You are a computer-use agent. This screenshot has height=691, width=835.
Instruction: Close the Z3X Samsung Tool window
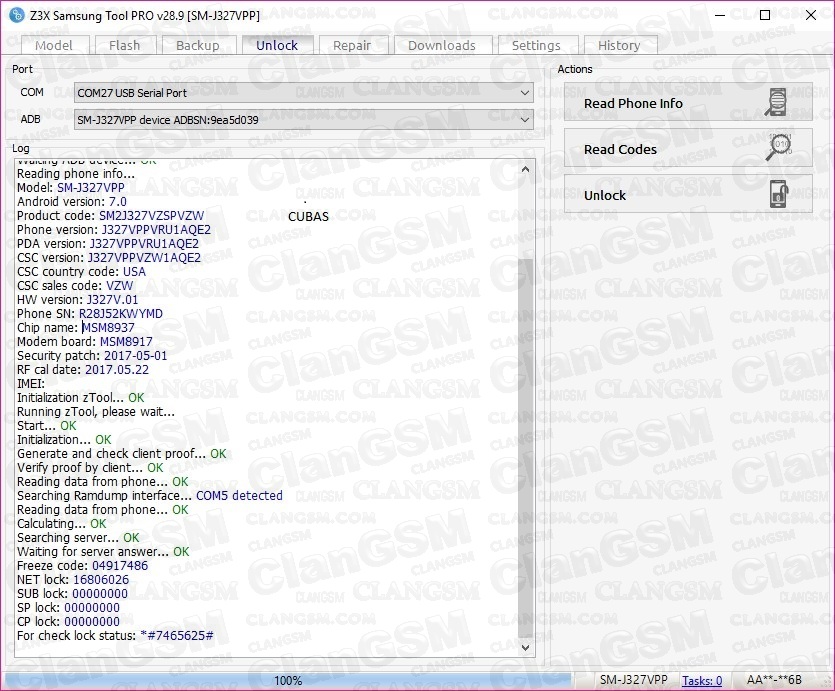coord(811,15)
